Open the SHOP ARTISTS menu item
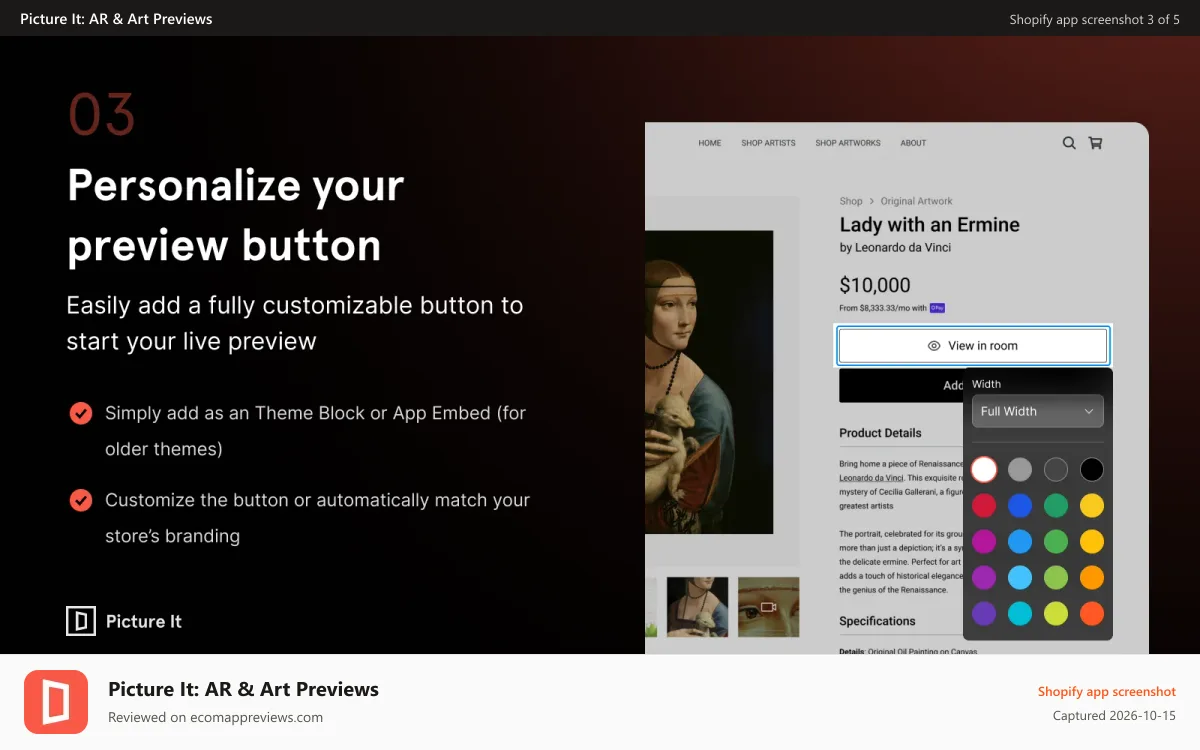This screenshot has width=1200, height=750. 768,143
